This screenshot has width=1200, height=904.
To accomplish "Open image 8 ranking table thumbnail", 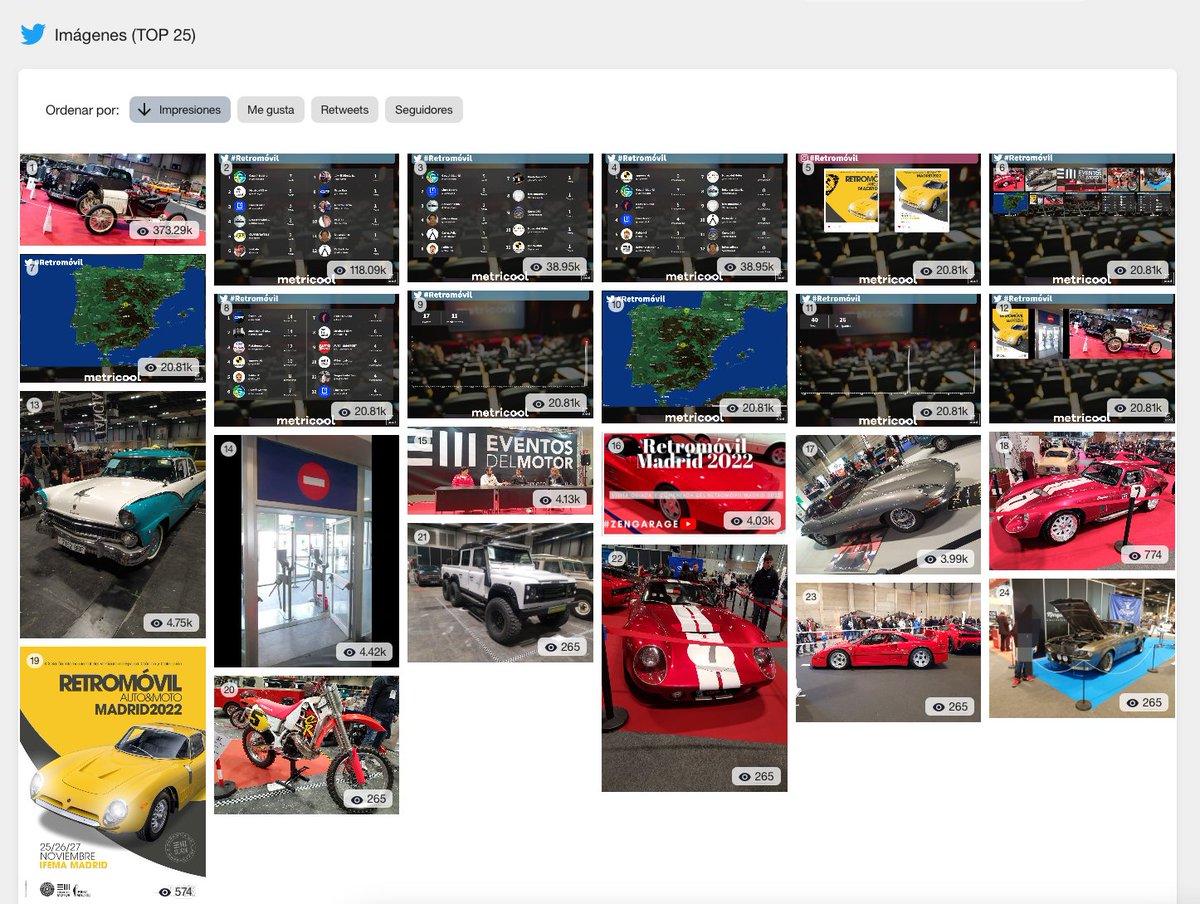I will point(306,359).
